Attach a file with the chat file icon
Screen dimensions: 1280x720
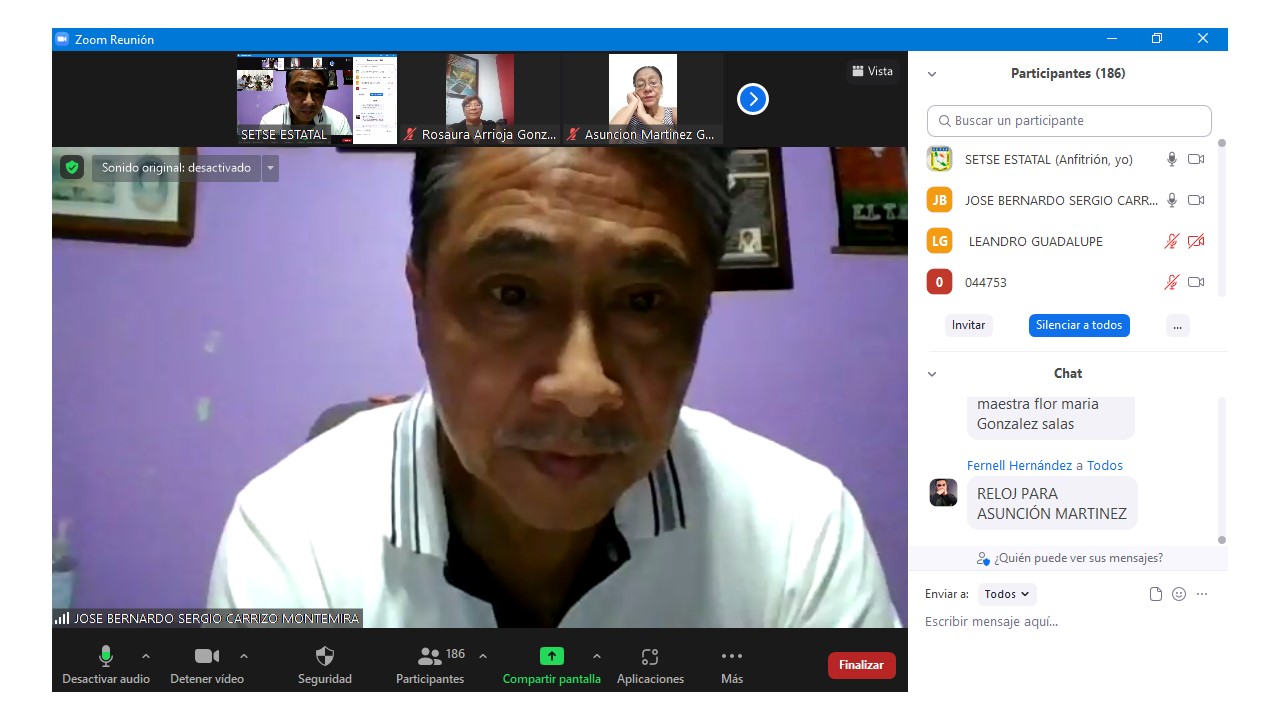point(1156,594)
